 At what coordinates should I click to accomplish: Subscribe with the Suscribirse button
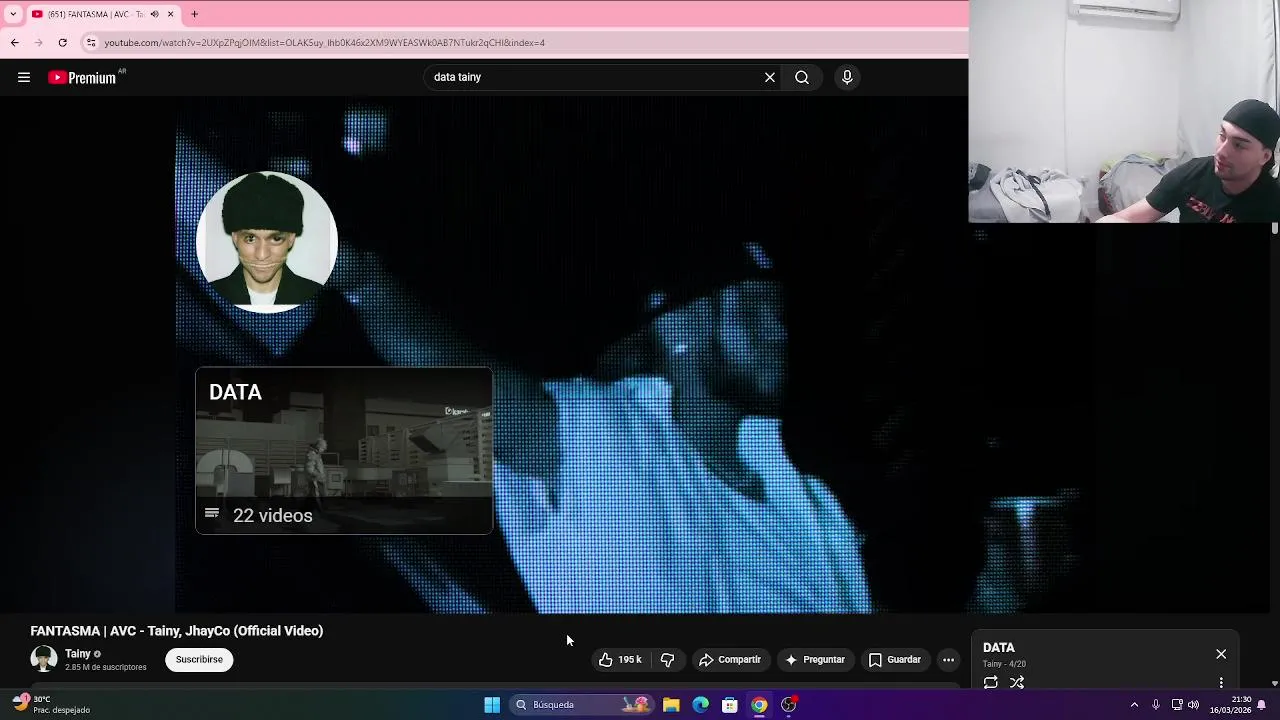tap(199, 660)
